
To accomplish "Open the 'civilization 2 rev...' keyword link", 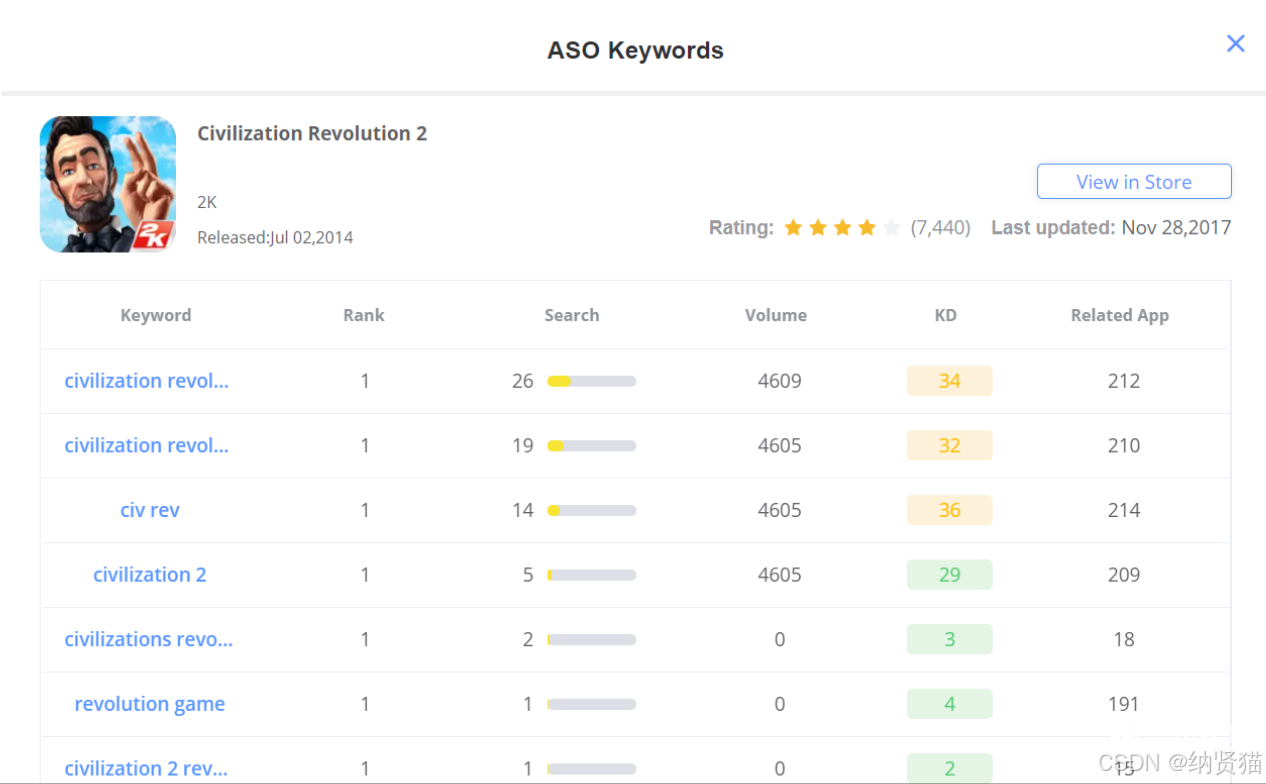I will 146,768.
